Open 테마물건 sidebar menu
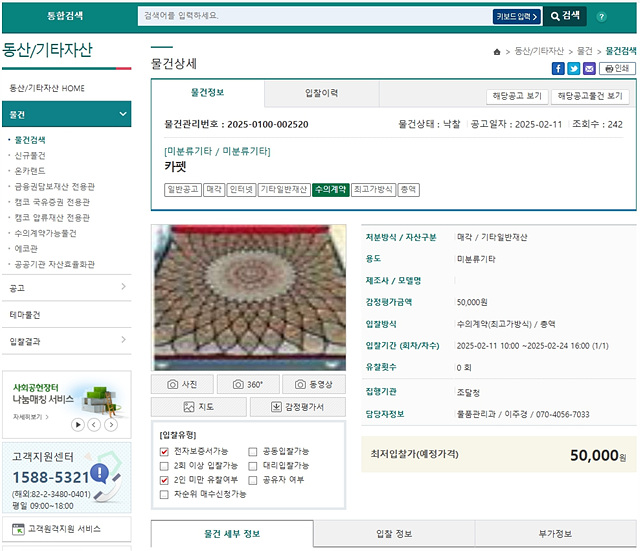This screenshot has width=640, height=551. pos(67,315)
